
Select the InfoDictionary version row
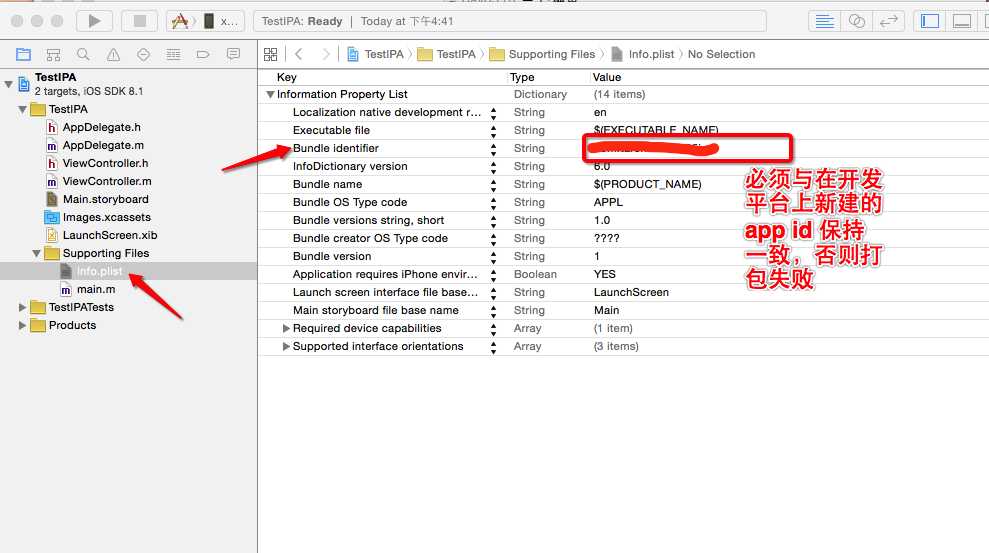[x=623, y=166]
